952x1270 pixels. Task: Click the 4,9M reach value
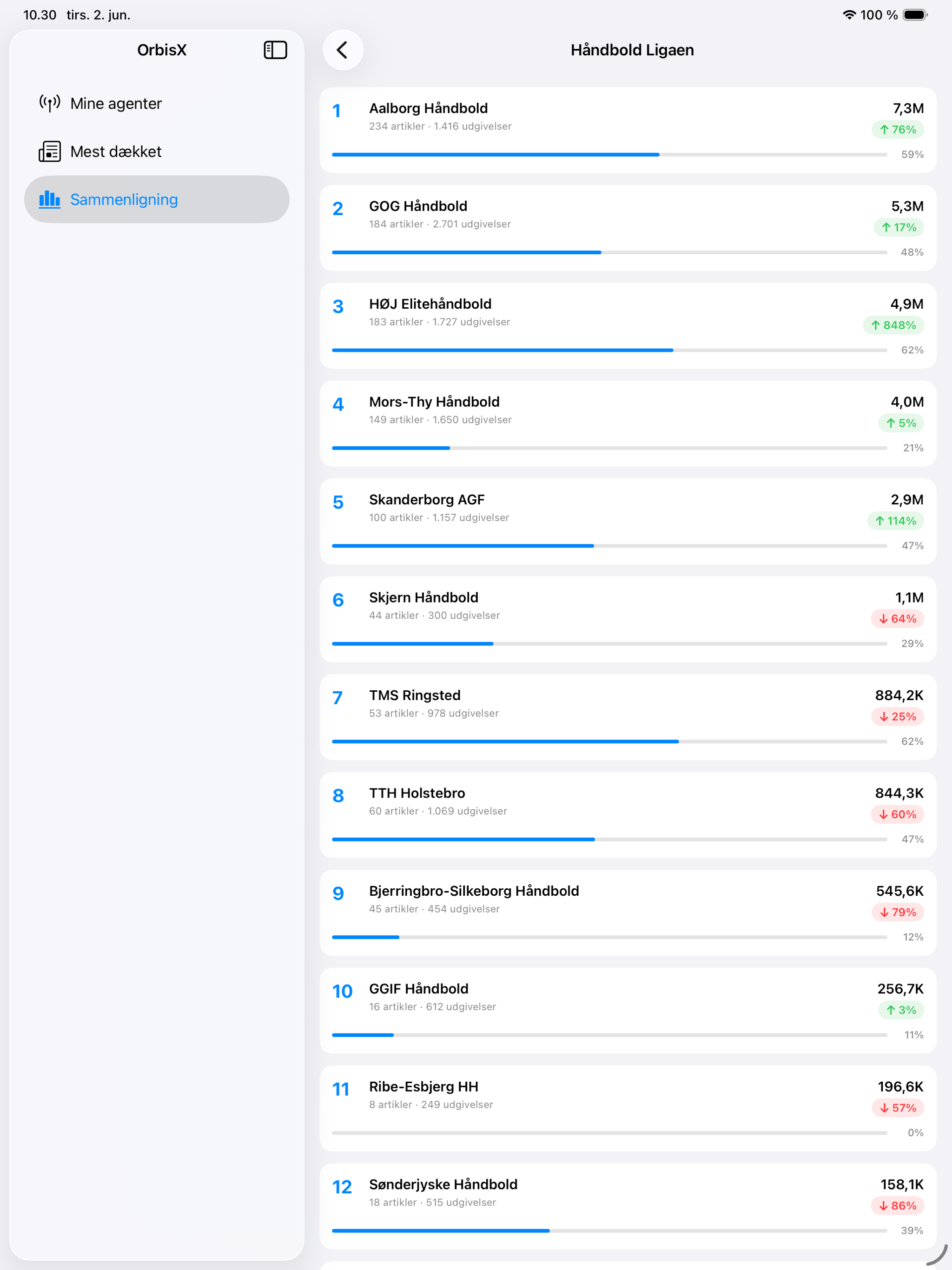[x=907, y=304]
